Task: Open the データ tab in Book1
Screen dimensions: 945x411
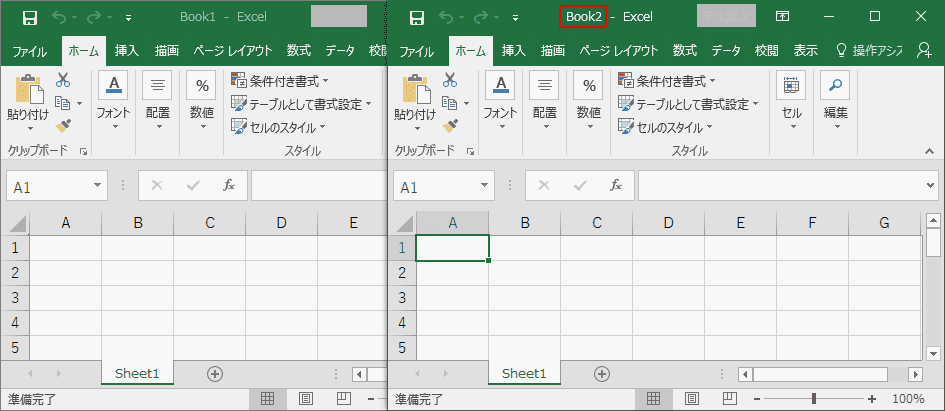Action: point(340,51)
